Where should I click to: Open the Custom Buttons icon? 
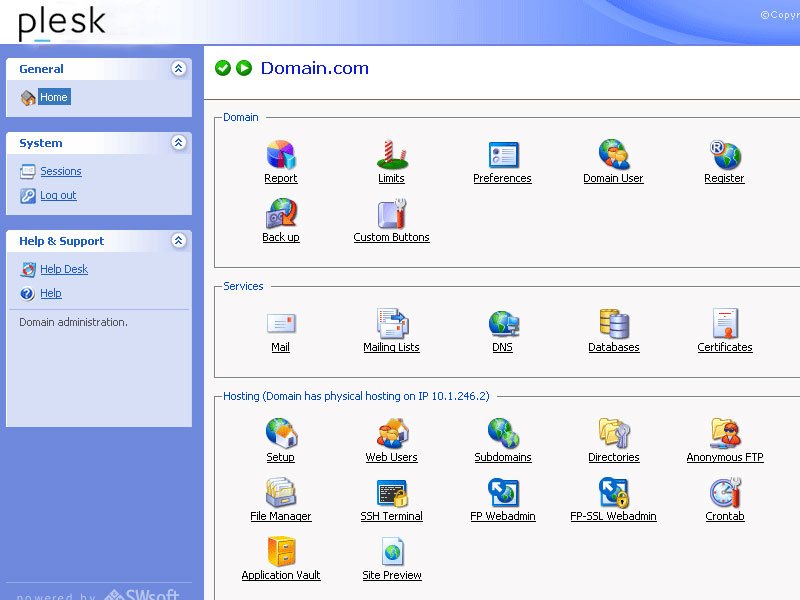tap(392, 213)
